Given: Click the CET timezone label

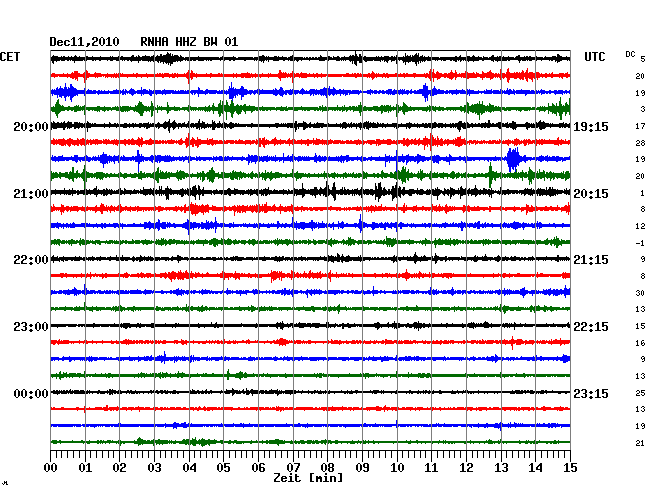Looking at the screenshot, I should pos(10,57).
